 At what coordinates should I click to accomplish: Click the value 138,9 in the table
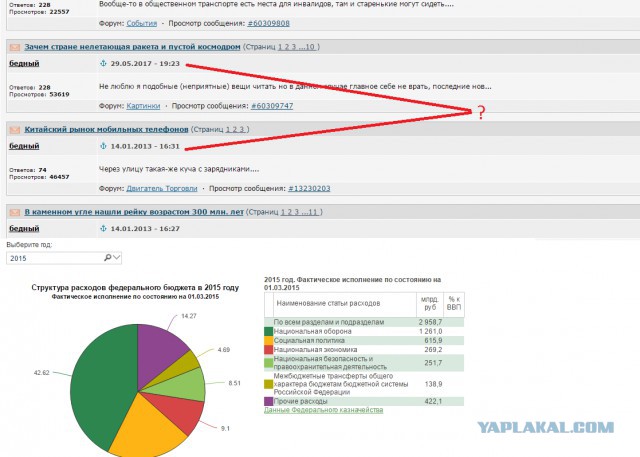(x=433, y=384)
